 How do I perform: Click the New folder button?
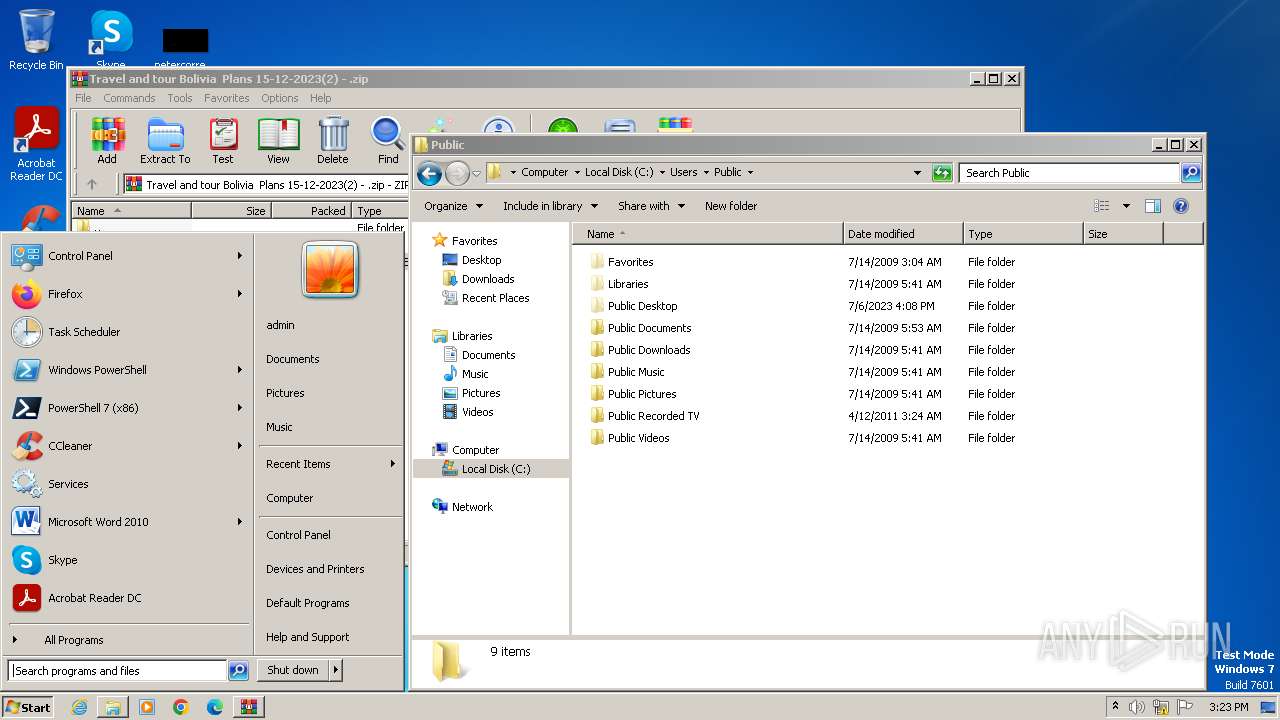[731, 206]
